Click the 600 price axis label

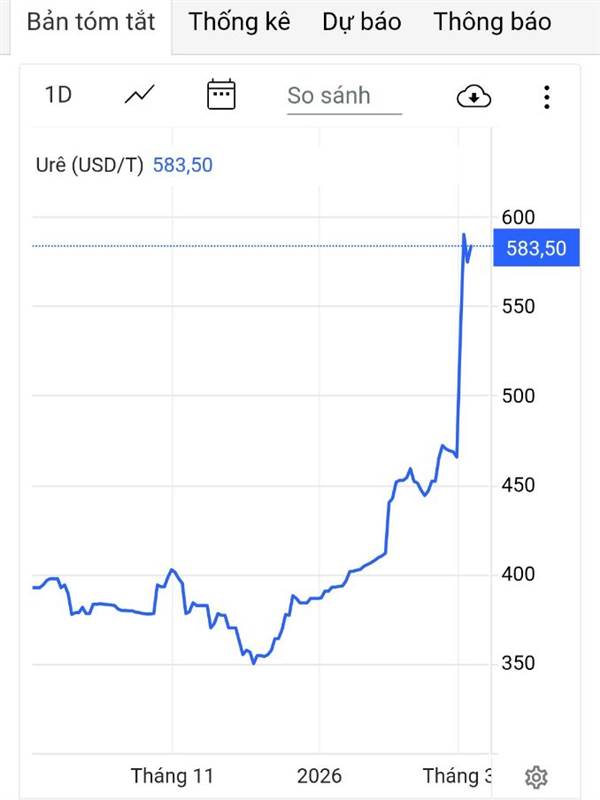[519, 217]
